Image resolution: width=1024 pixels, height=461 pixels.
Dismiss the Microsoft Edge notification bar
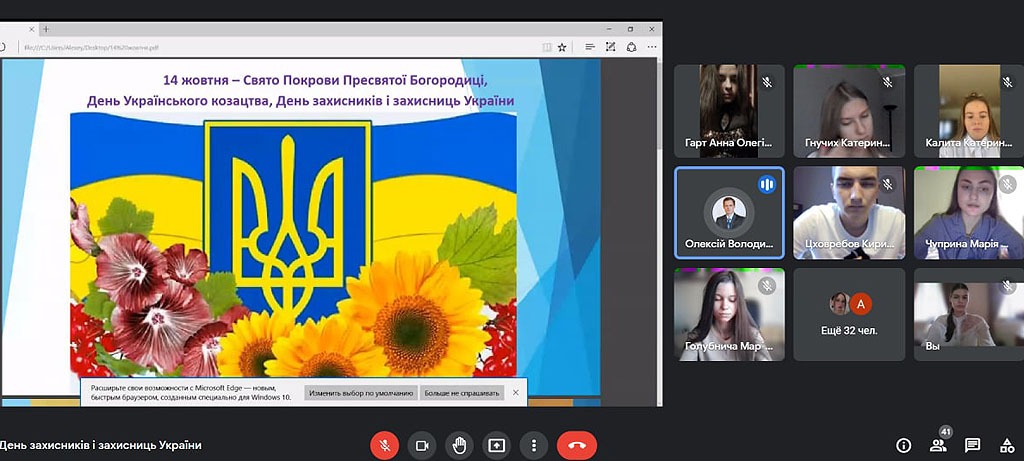[516, 393]
